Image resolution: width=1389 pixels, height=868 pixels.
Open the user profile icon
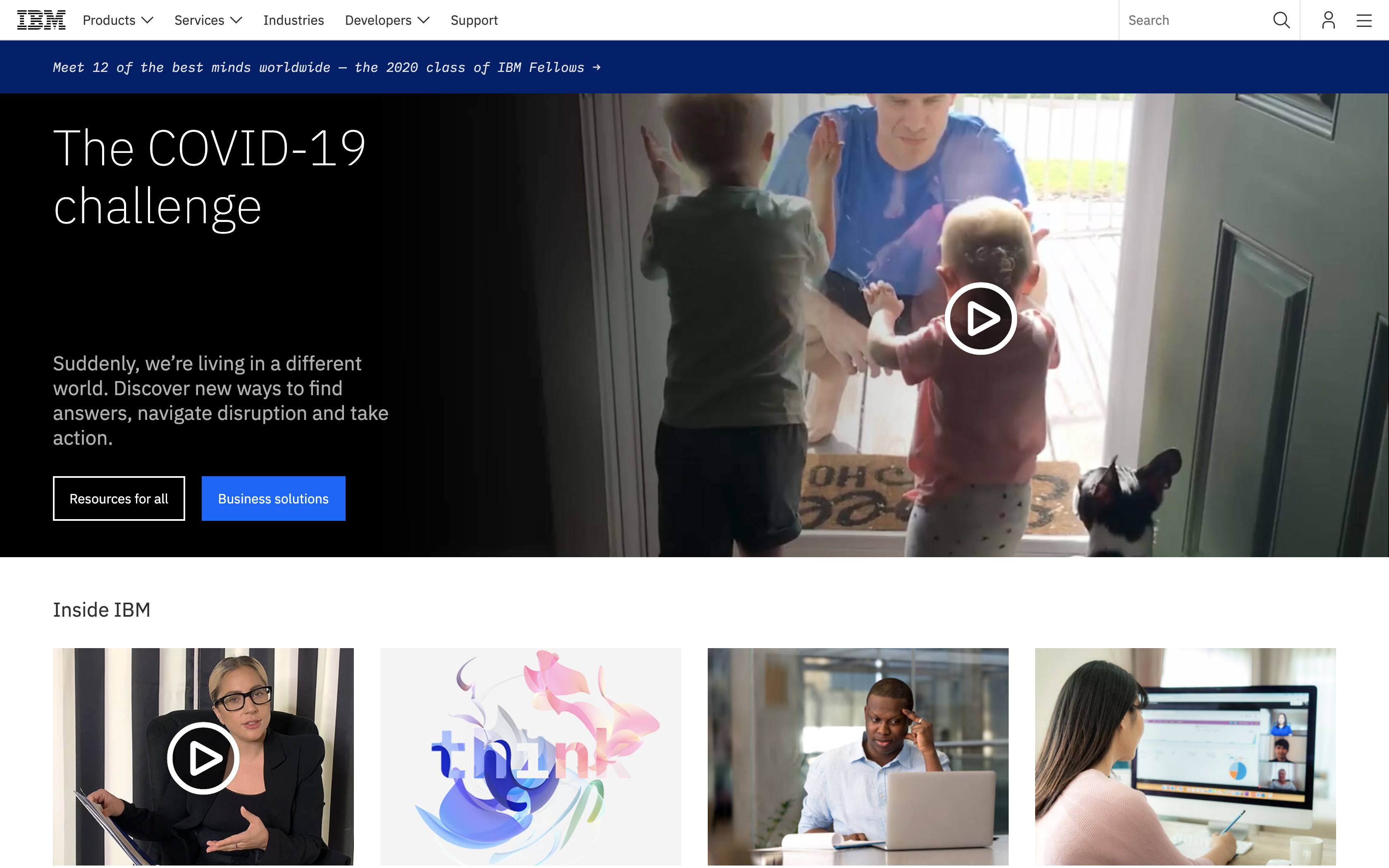1328,20
